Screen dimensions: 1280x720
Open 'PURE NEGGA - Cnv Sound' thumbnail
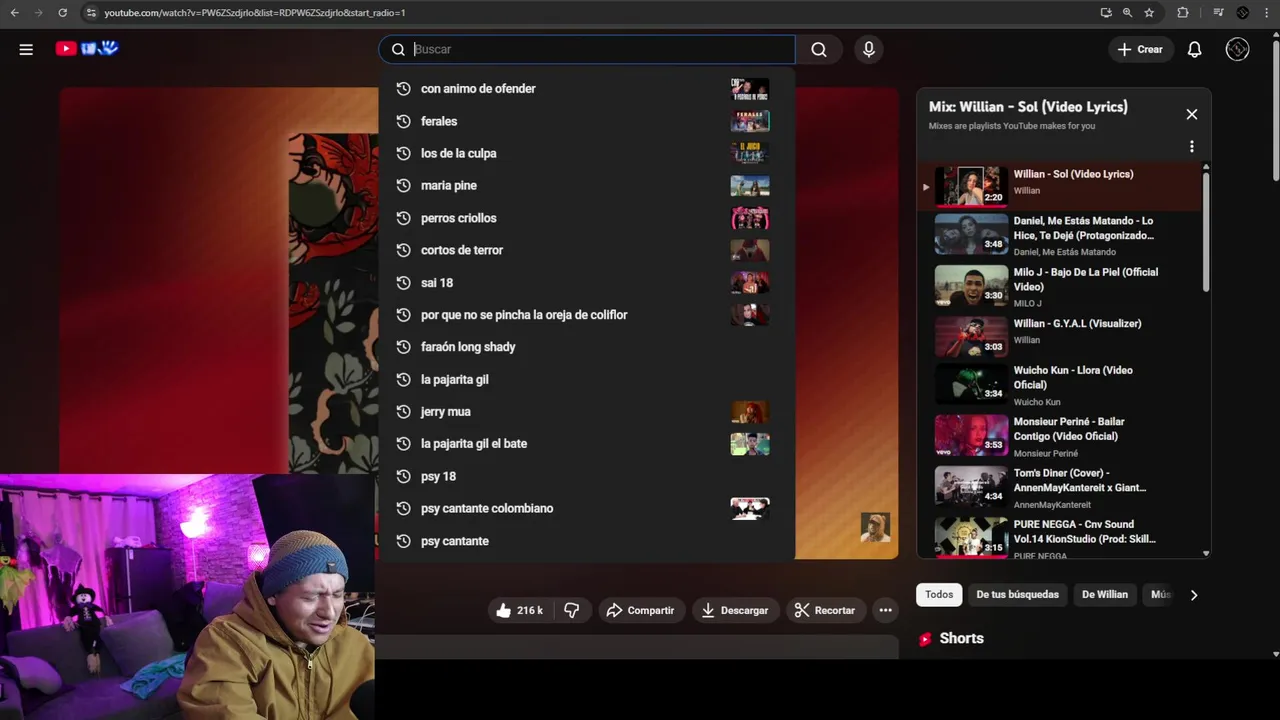tap(971, 537)
